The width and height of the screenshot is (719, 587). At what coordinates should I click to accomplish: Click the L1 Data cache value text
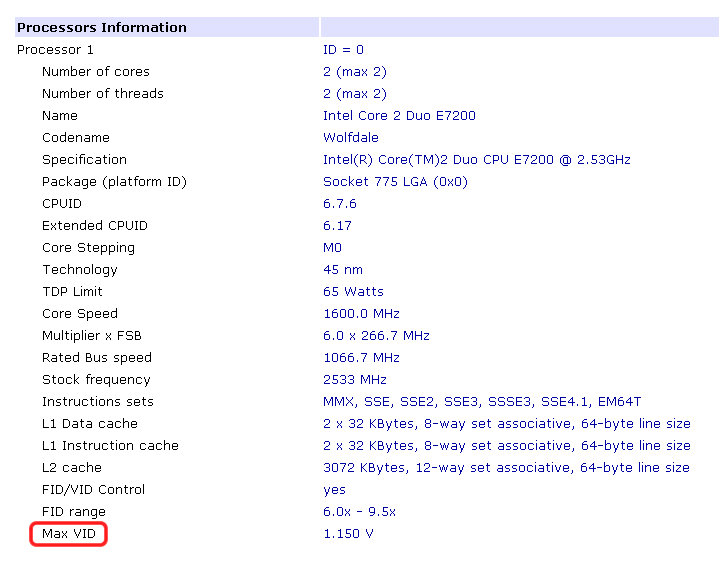[x=507, y=424]
